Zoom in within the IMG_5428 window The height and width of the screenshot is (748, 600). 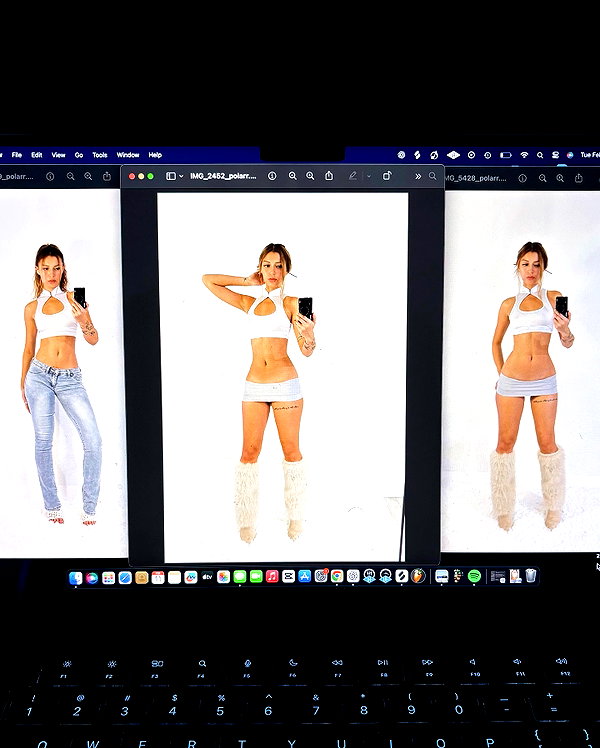tap(560, 178)
